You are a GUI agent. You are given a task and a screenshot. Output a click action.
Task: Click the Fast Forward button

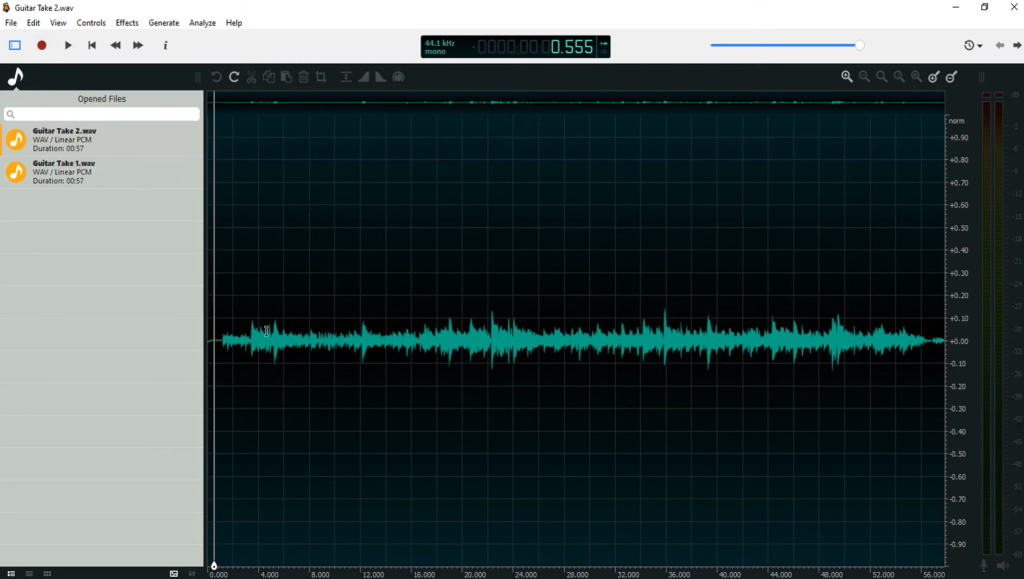[138, 45]
